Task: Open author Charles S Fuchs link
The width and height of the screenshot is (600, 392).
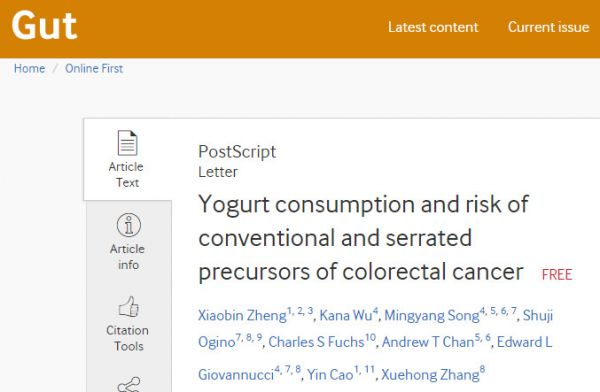Action: [x=316, y=342]
